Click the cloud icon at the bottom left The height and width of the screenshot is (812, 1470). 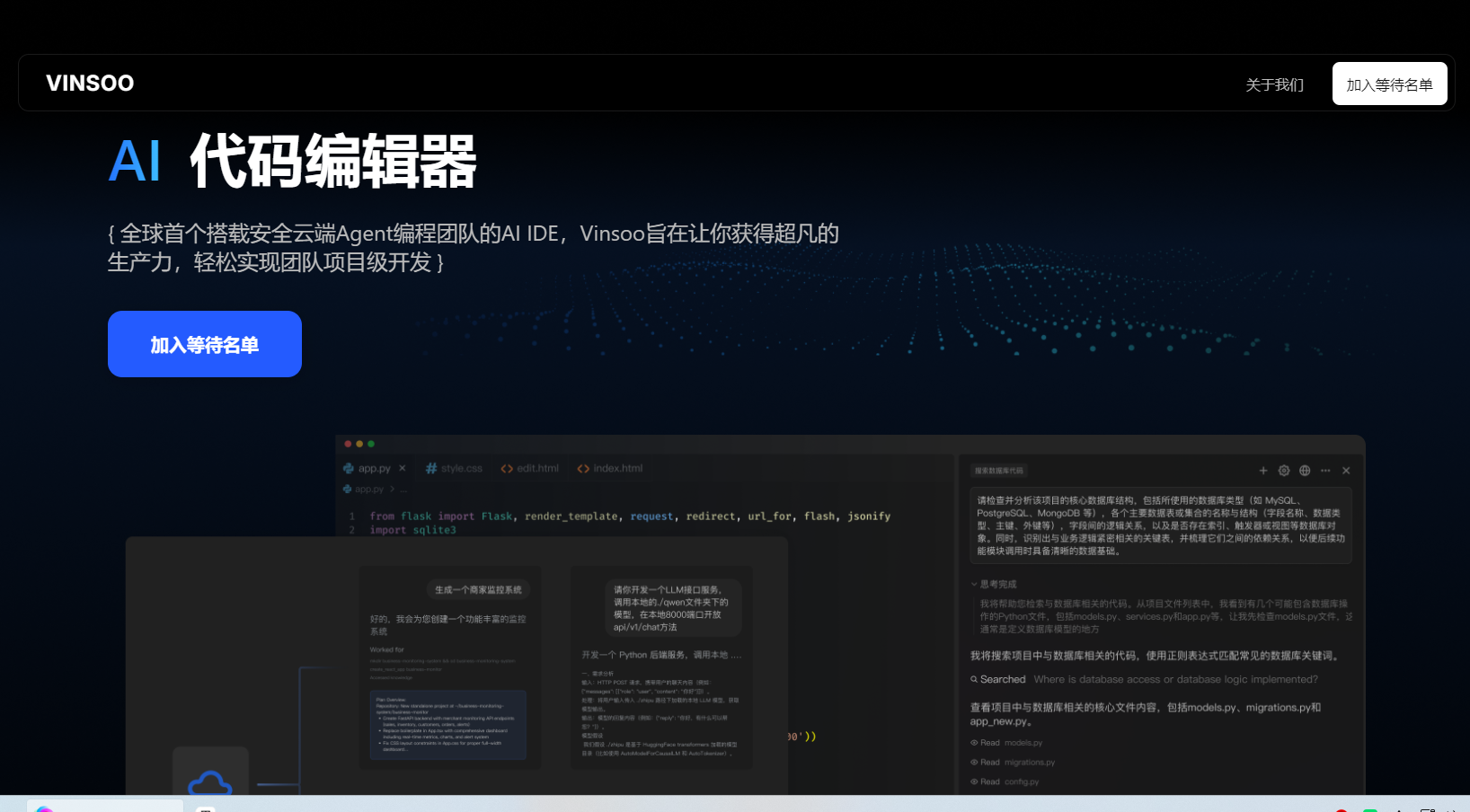[x=210, y=781]
